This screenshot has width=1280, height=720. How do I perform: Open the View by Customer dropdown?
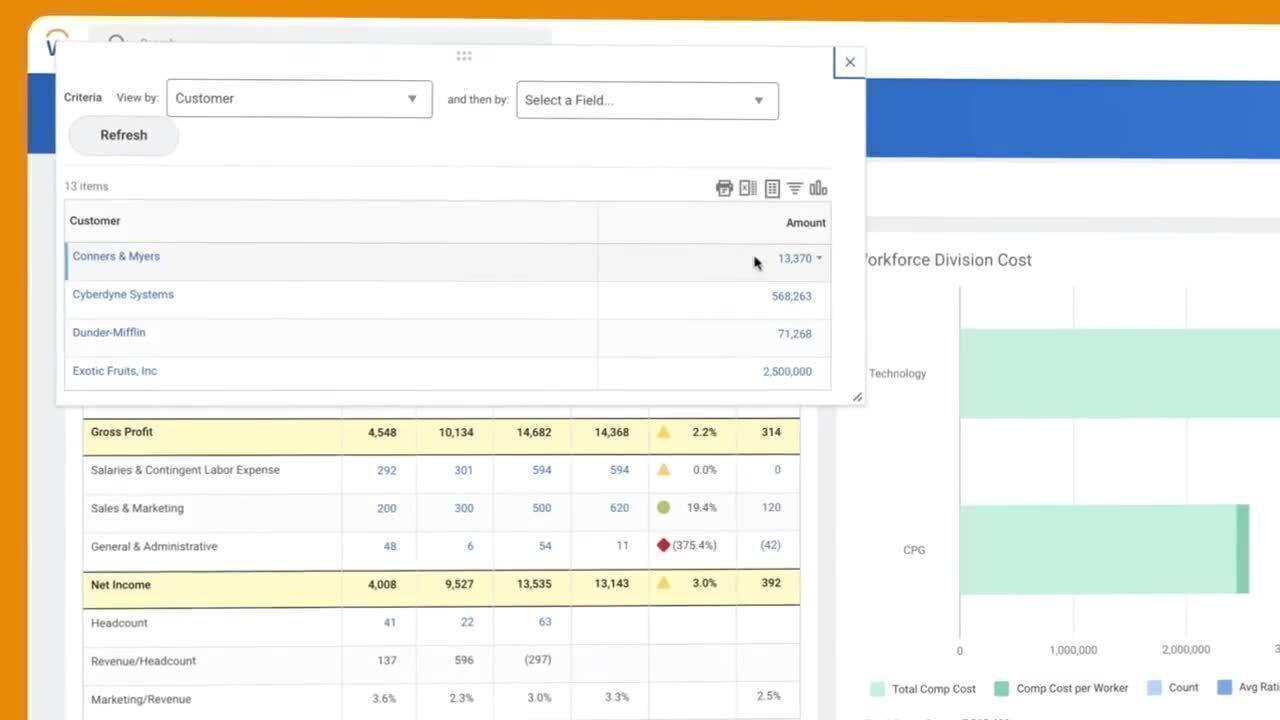(x=299, y=99)
